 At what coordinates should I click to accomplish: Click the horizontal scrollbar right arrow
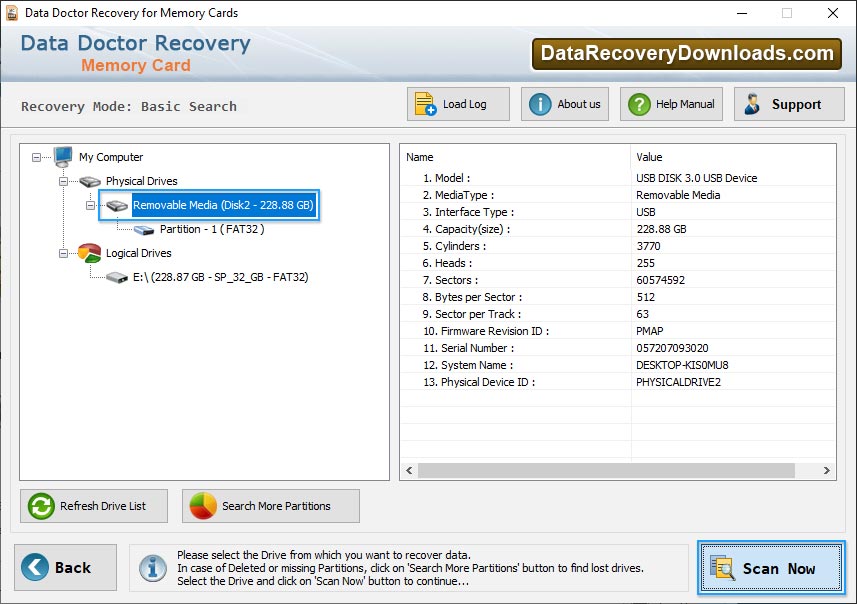click(x=826, y=471)
